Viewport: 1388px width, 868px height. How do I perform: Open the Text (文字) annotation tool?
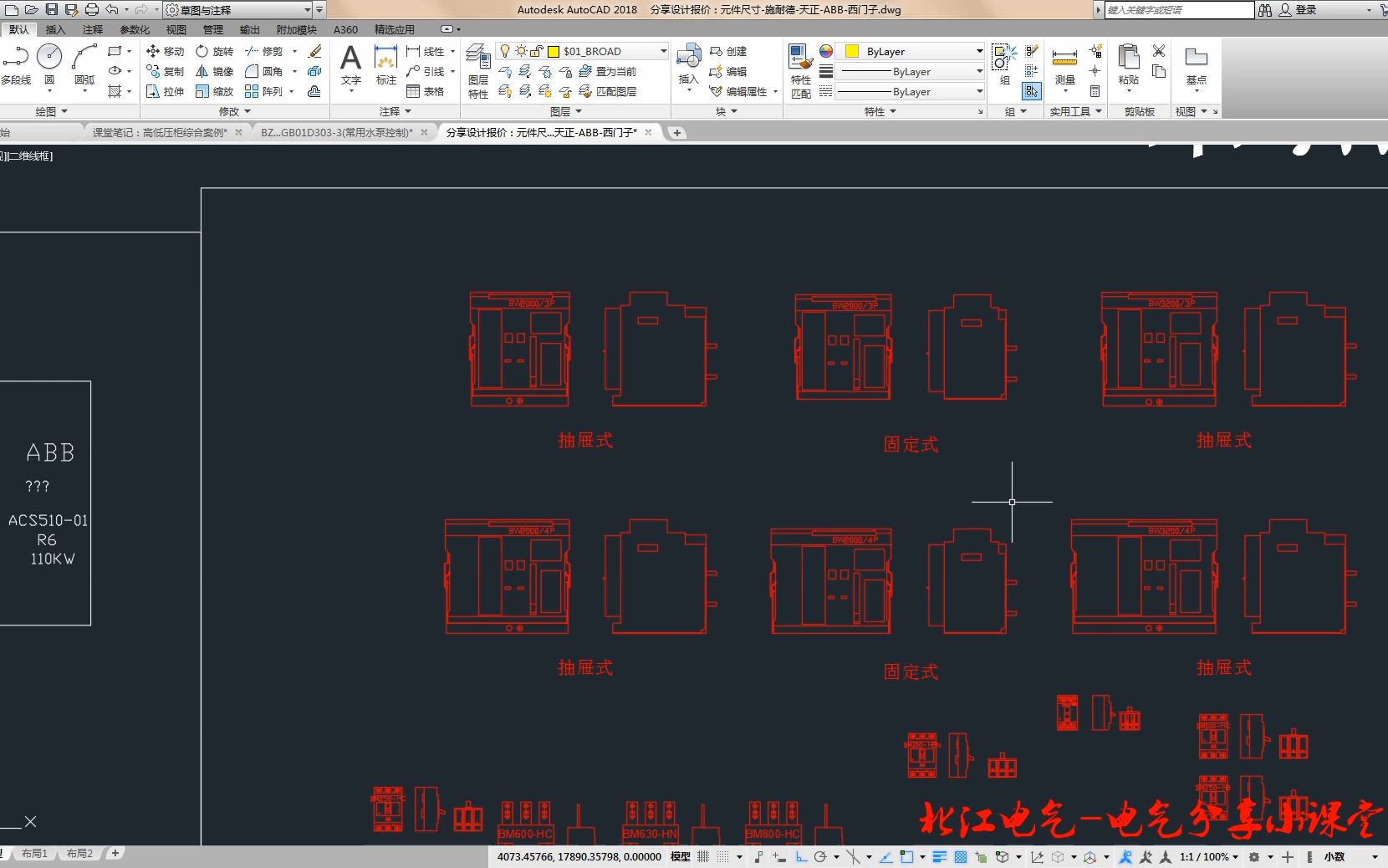pos(350,65)
